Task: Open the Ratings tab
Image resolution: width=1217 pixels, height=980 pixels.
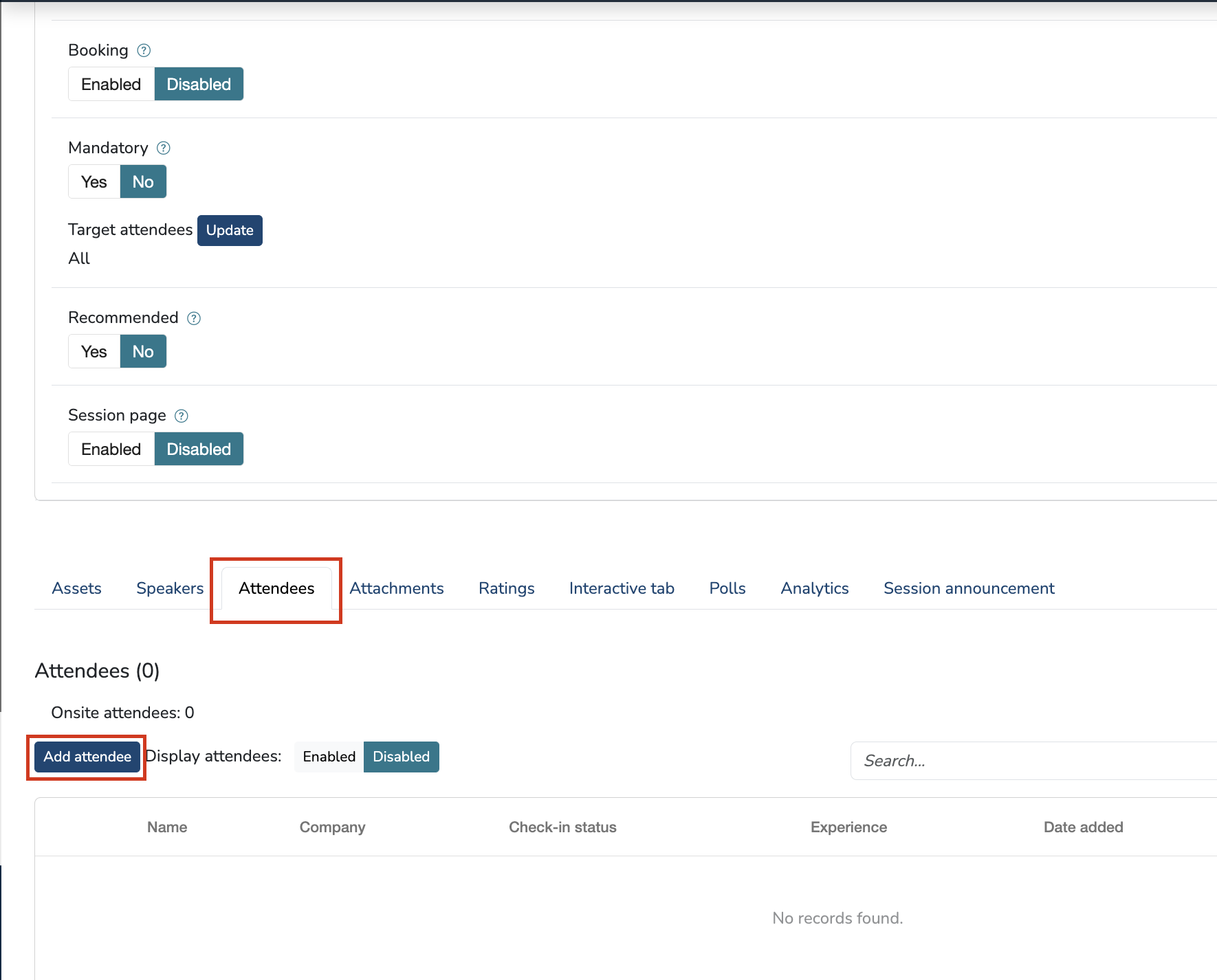Action: point(507,588)
